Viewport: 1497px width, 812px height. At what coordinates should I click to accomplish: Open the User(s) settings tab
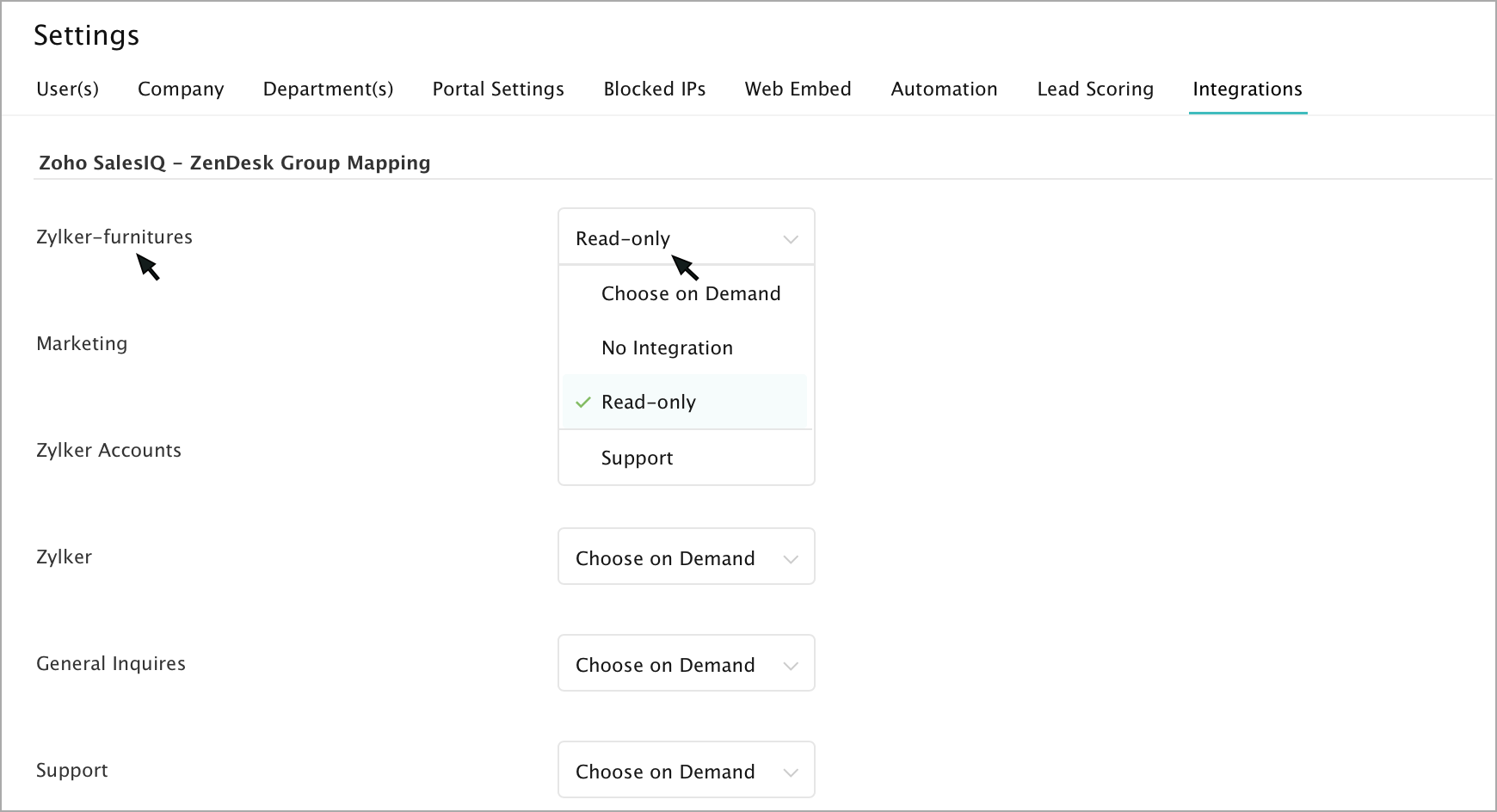(67, 89)
